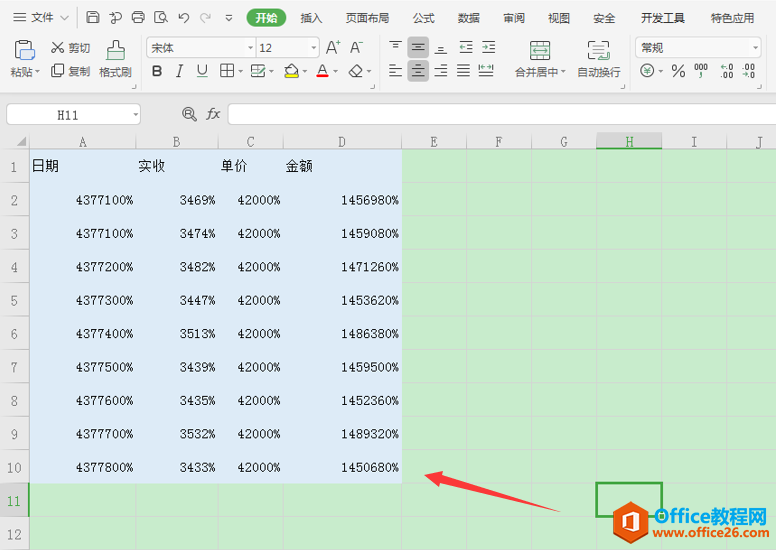Switch to the 开始 tab

[x=266, y=18]
